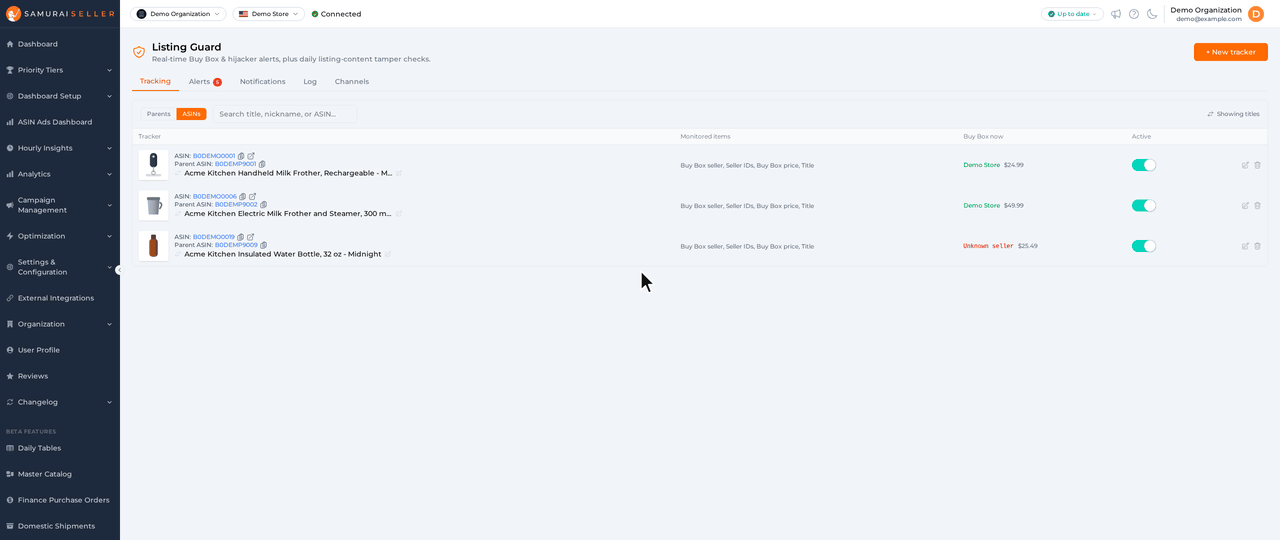Copy Parent ASIN B0DEMP9009
Image resolution: width=1280 pixels, height=540 pixels.
pos(264,245)
